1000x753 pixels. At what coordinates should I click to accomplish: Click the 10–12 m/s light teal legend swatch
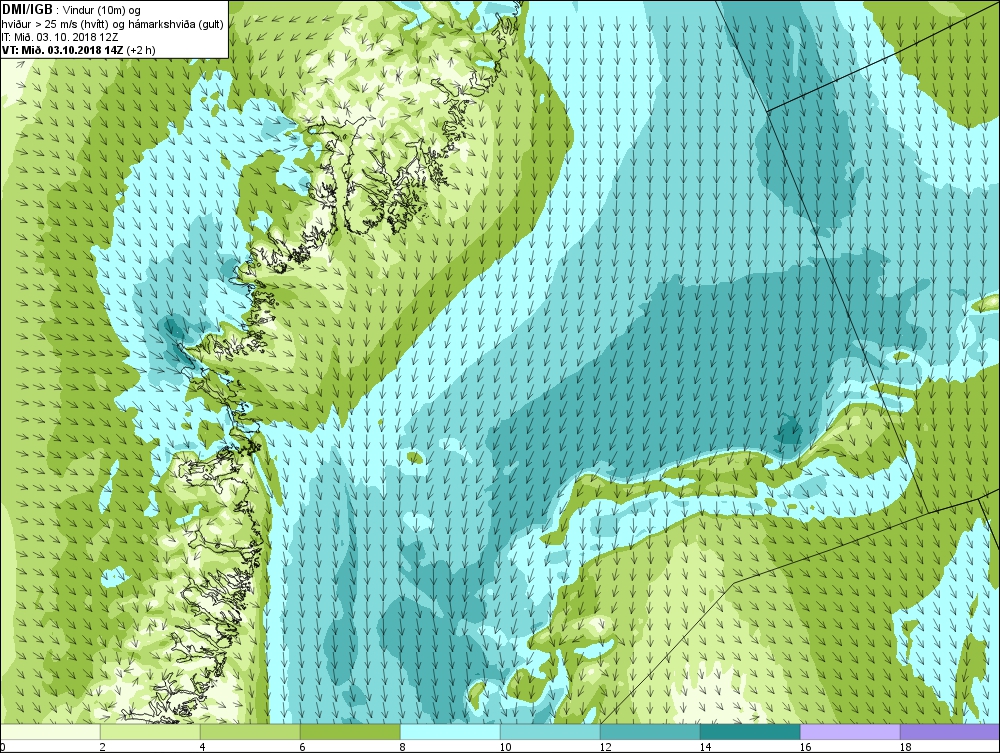tap(550, 731)
